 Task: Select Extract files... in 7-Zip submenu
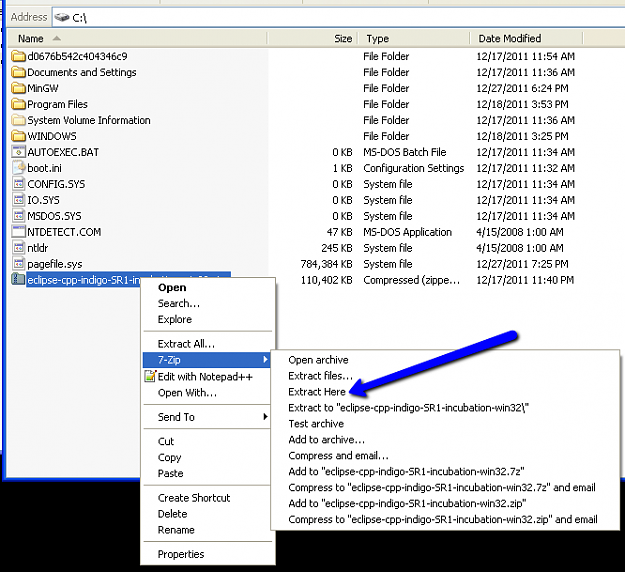[x=445, y=376]
